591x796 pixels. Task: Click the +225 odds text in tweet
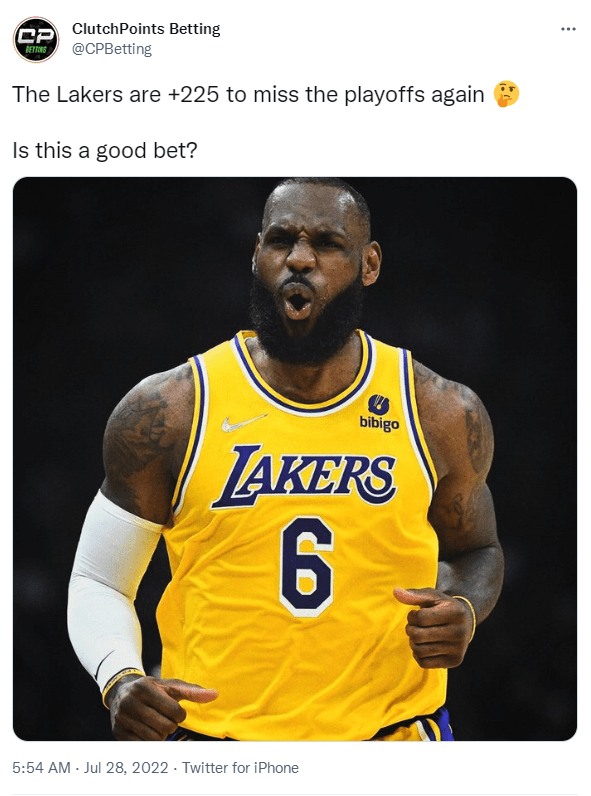click(x=192, y=94)
